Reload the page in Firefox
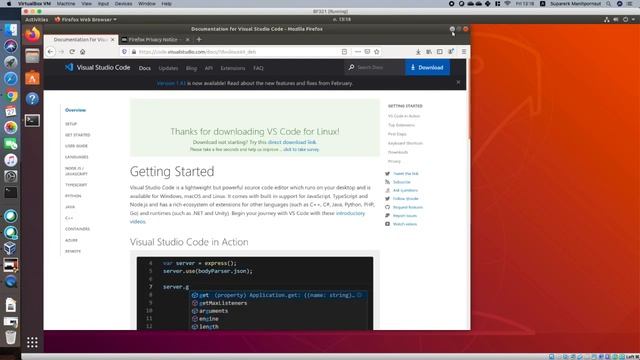The height and width of the screenshot is (360, 640). pos(72,52)
